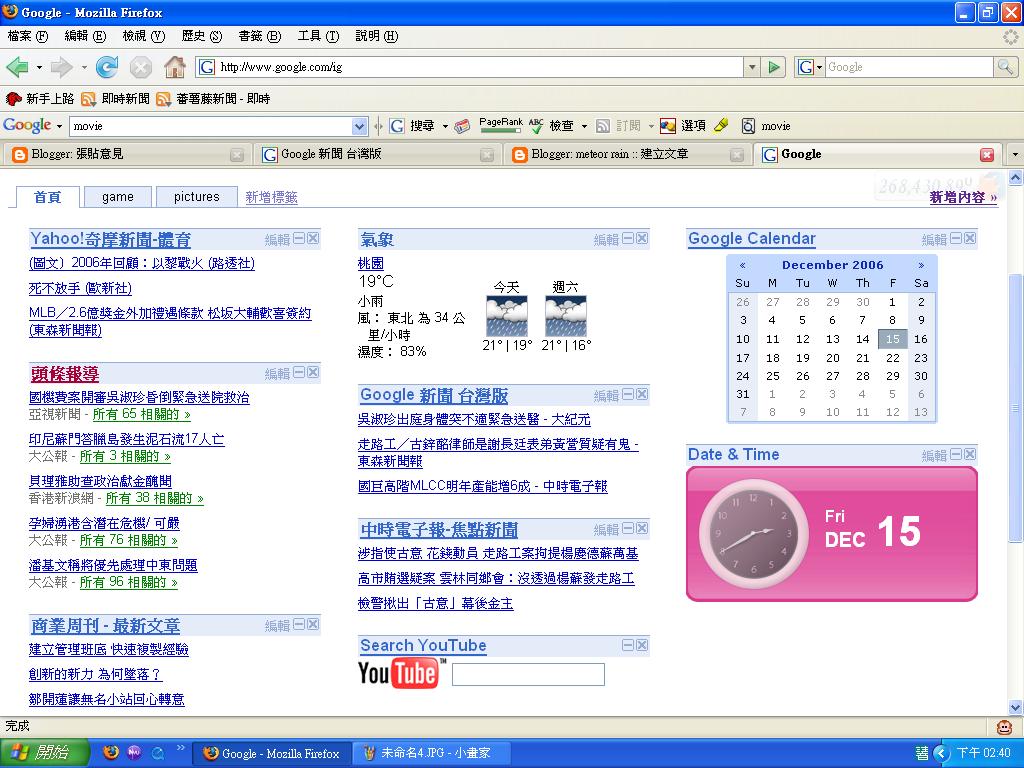
Task: Open the 檔案 menu
Action: 27,36
